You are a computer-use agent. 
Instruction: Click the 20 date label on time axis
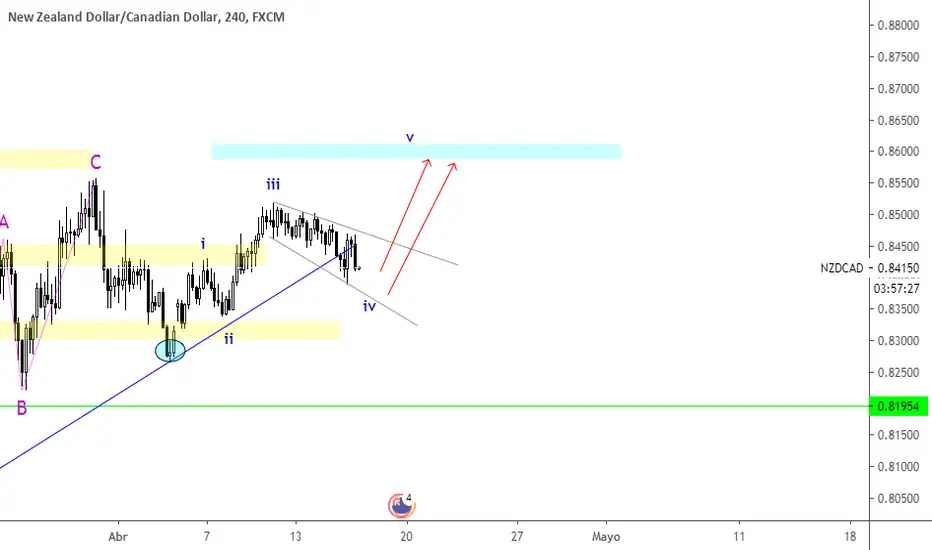(x=406, y=536)
